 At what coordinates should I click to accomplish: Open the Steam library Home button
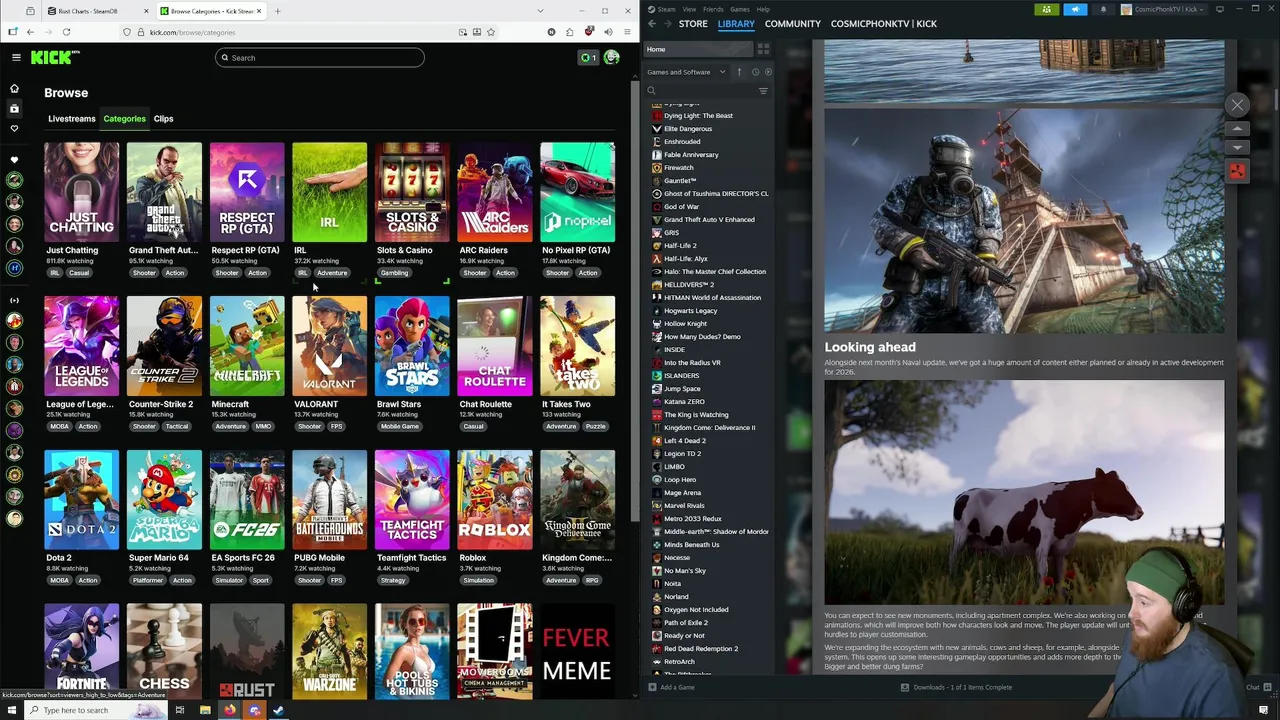coord(698,49)
